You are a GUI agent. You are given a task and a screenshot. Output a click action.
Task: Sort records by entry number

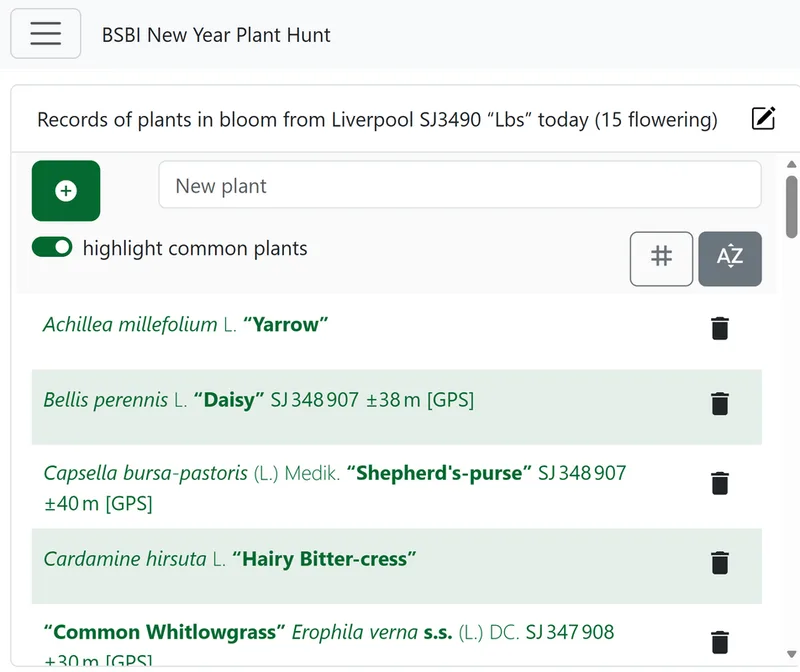pyautogui.click(x=661, y=259)
